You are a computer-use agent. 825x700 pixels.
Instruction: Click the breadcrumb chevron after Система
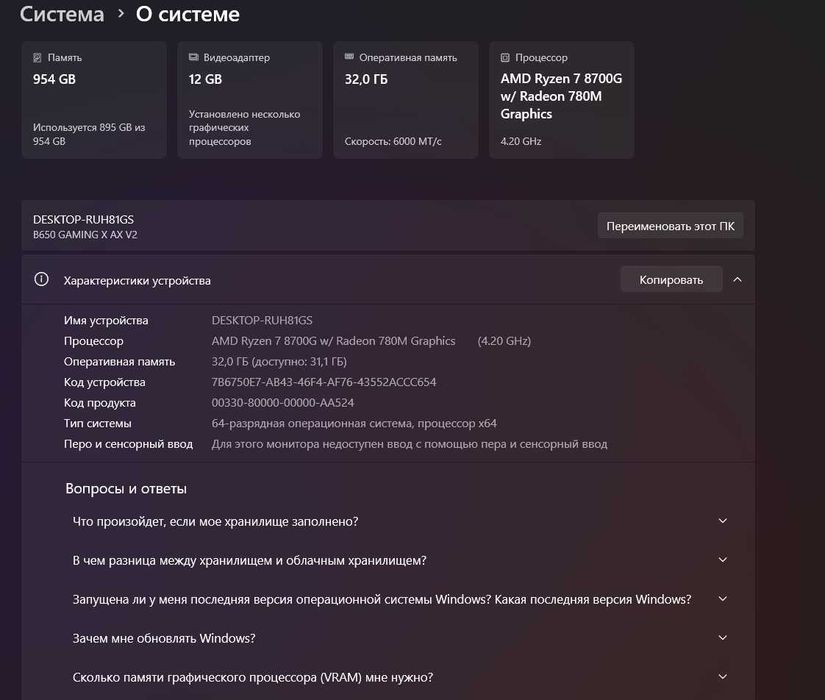coord(120,15)
